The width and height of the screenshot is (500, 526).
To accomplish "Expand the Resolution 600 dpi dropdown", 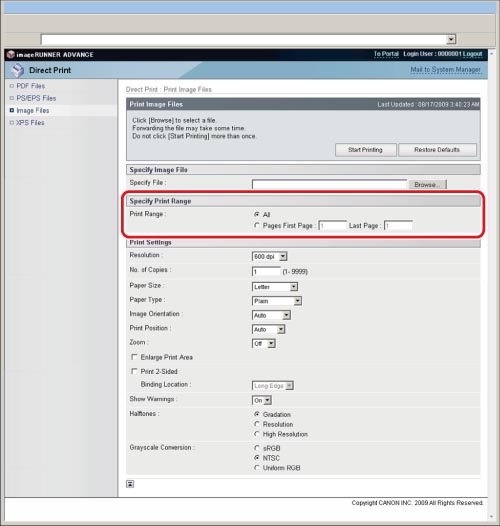I will pos(269,257).
